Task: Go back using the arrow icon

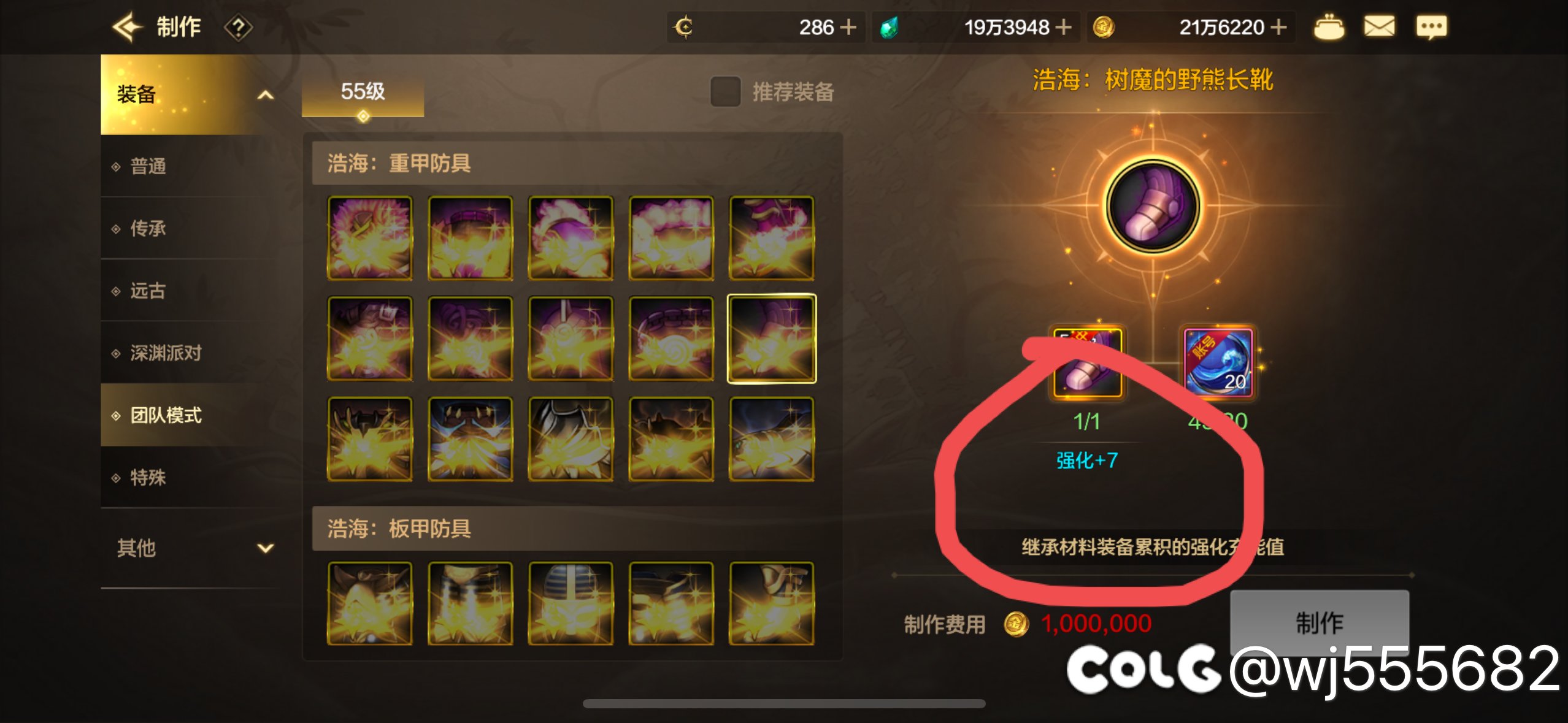Action: pos(127,27)
